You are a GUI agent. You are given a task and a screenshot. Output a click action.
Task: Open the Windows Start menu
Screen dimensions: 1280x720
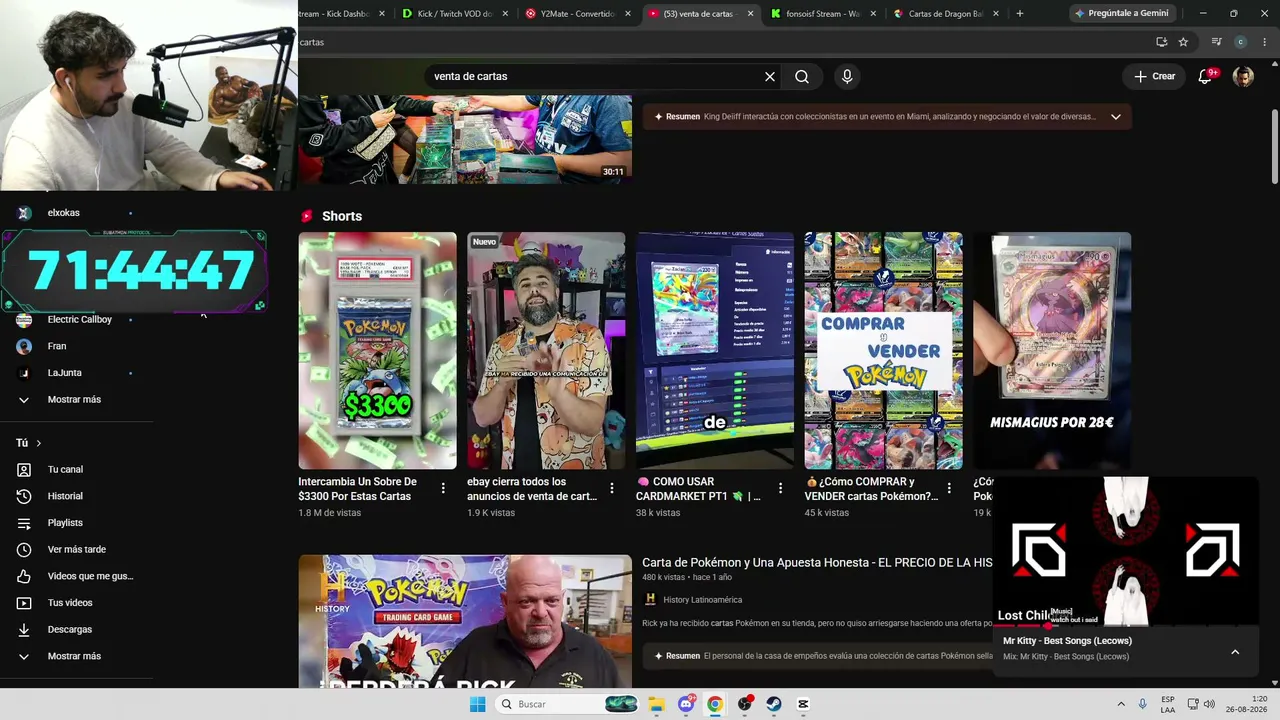477,704
